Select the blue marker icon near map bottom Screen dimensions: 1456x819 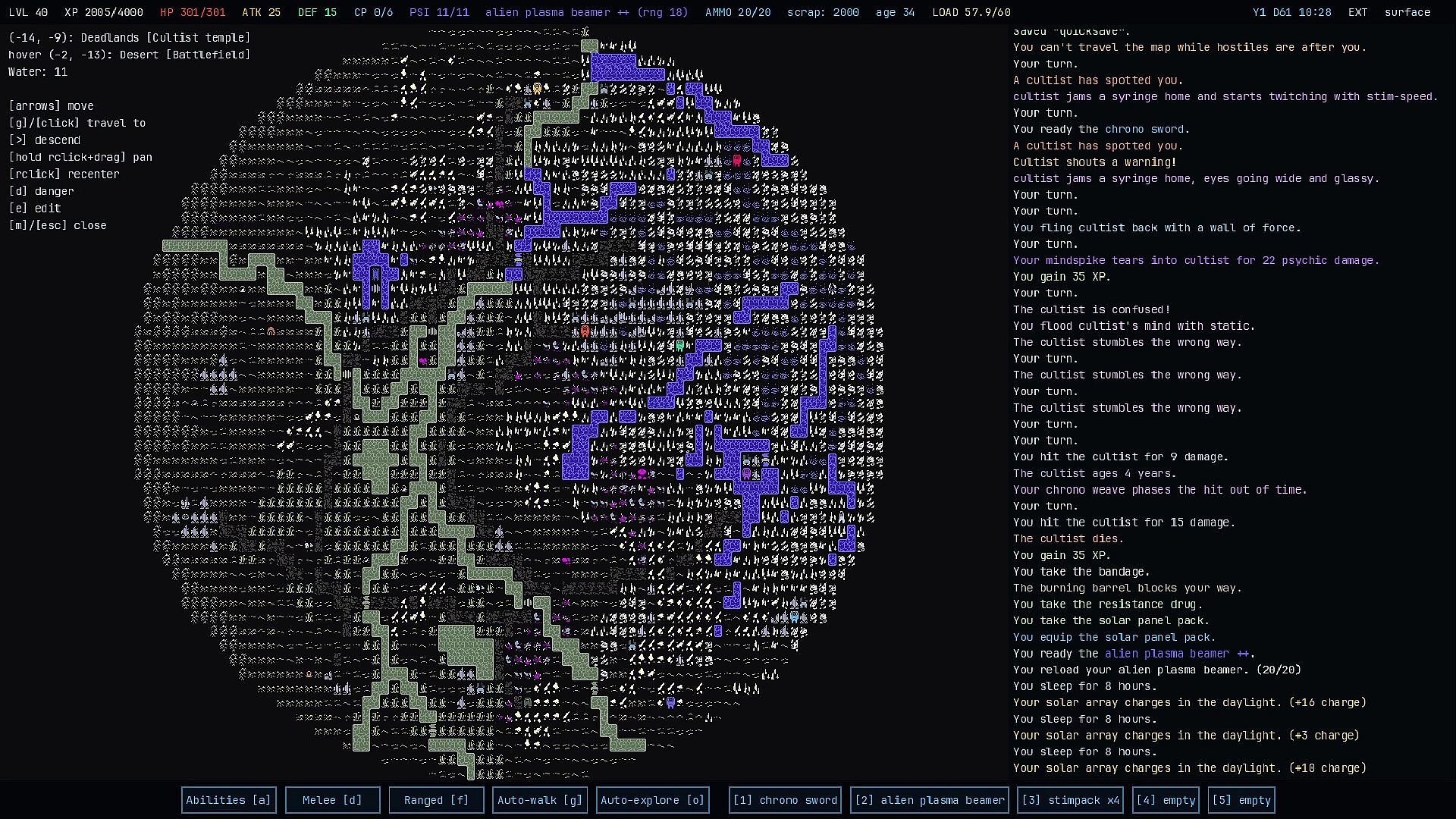point(670,703)
